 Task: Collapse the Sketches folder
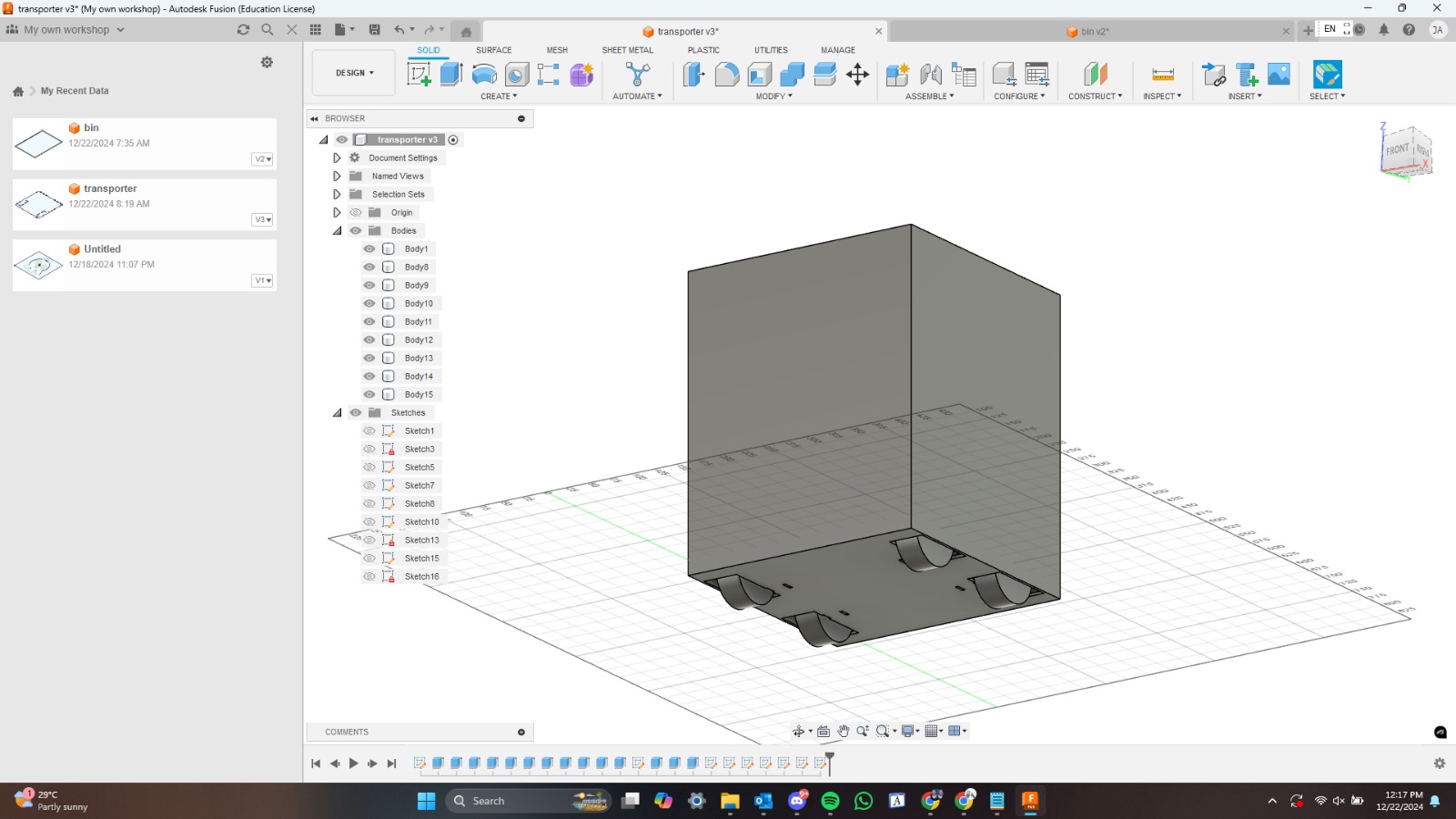(x=337, y=412)
